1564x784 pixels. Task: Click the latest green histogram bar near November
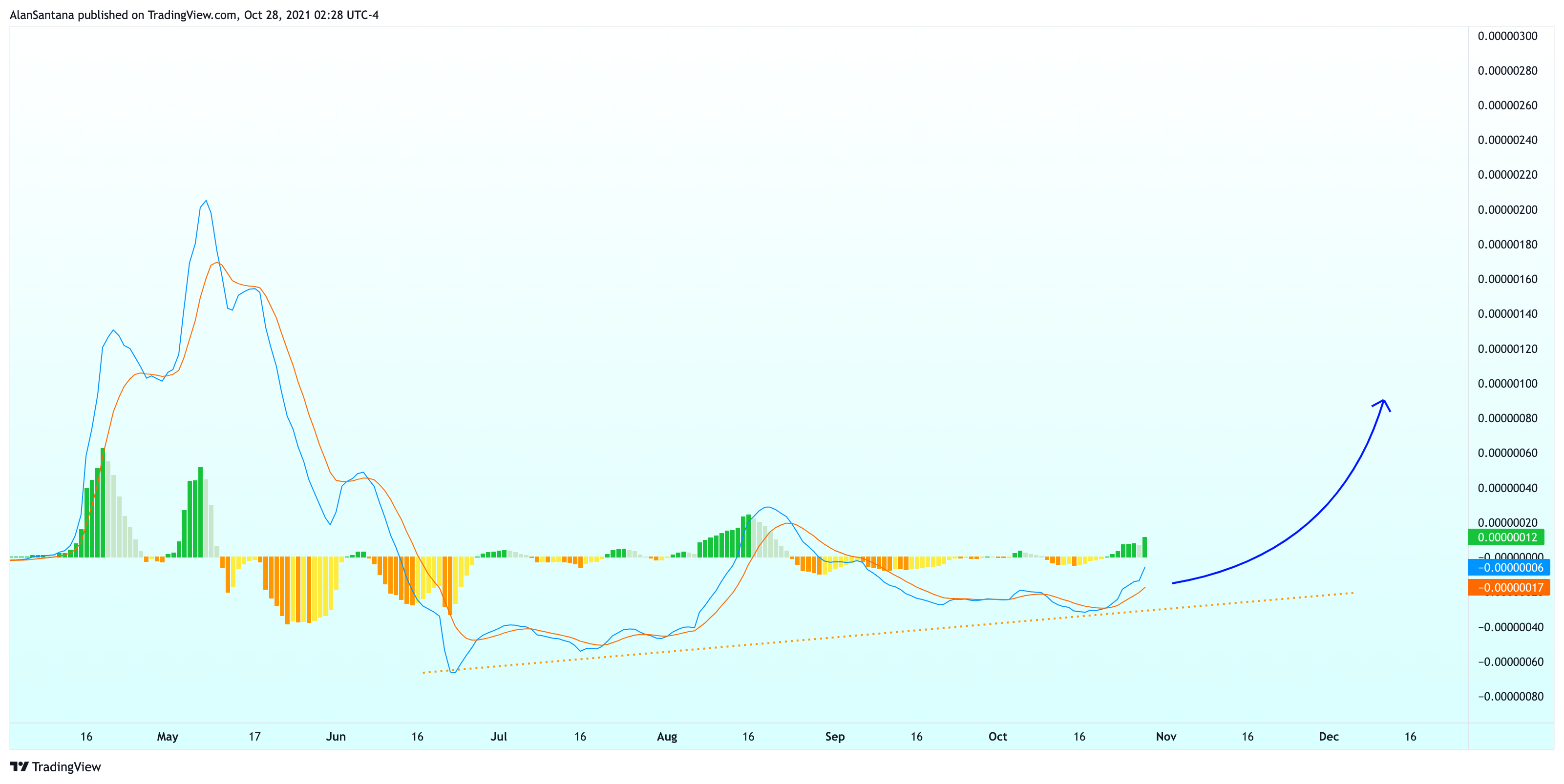click(x=1144, y=547)
